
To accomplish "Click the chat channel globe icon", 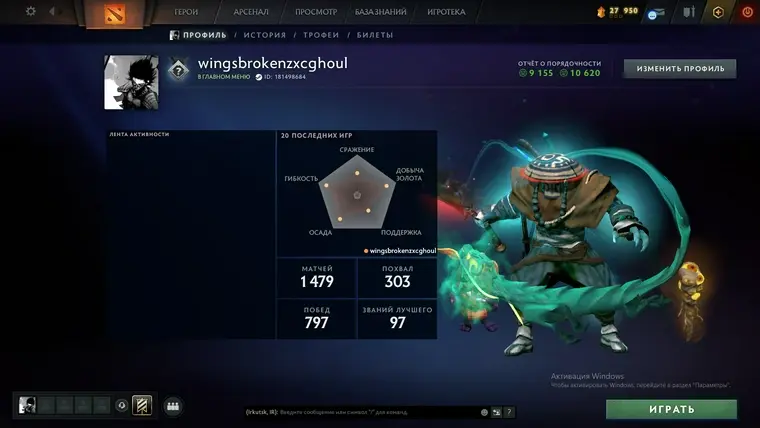I will point(484,412).
